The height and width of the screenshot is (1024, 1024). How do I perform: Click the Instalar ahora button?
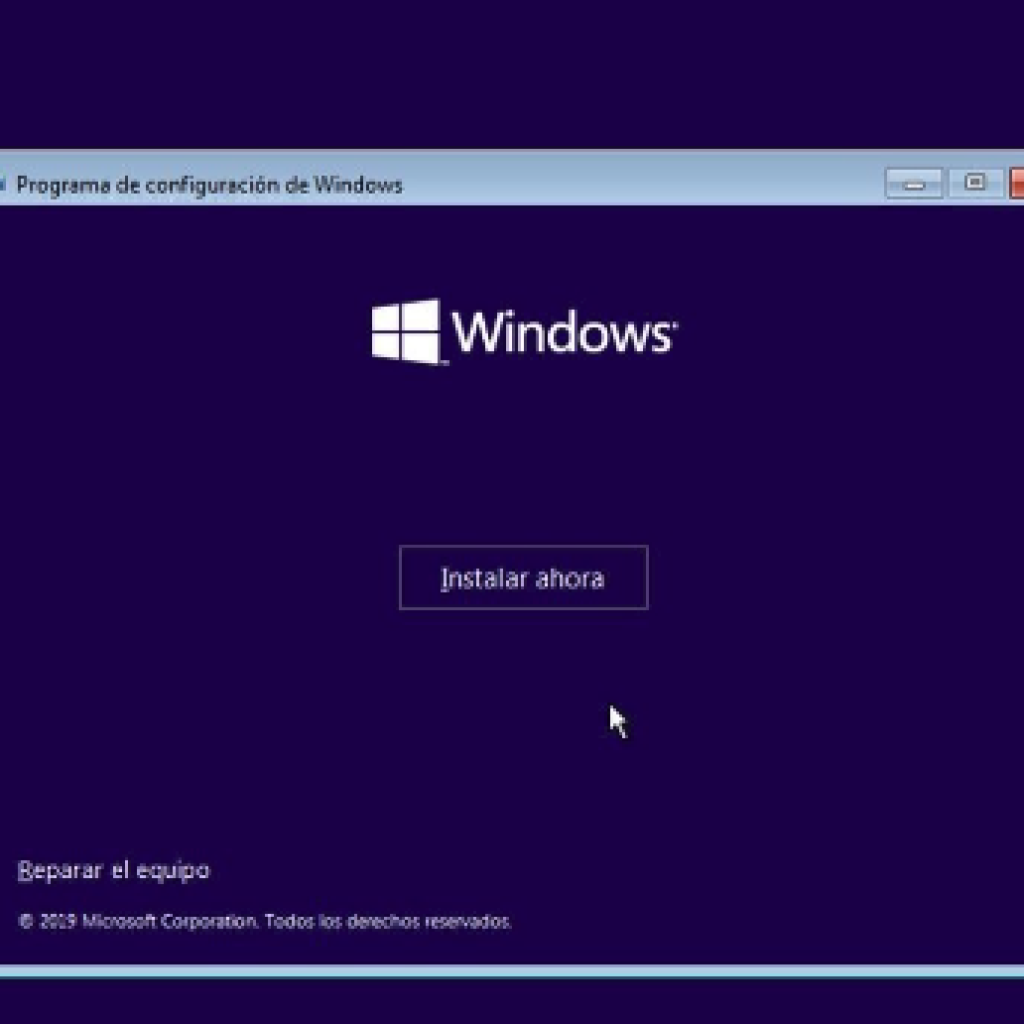click(523, 578)
